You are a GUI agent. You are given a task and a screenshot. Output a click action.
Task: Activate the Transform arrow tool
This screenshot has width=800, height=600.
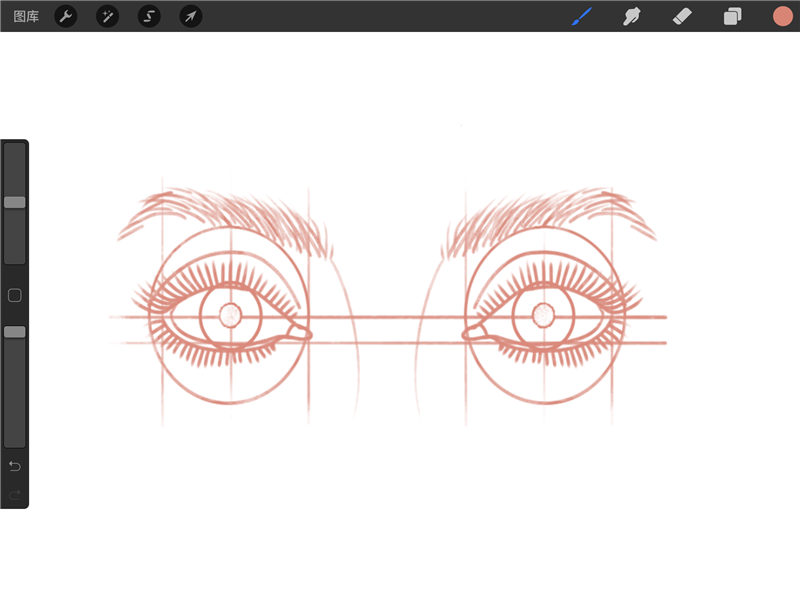click(191, 16)
